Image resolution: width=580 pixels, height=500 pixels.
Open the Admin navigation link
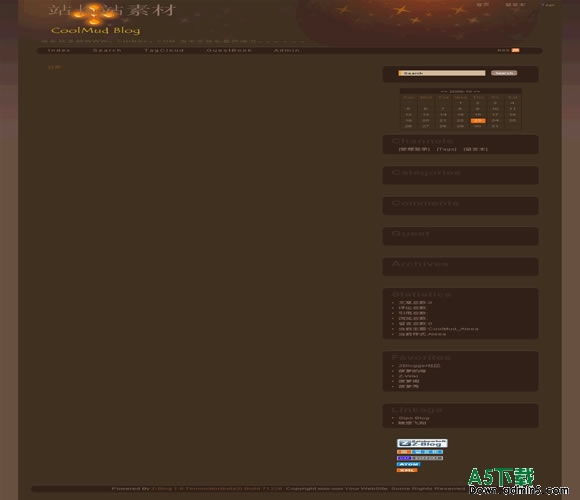(287, 50)
